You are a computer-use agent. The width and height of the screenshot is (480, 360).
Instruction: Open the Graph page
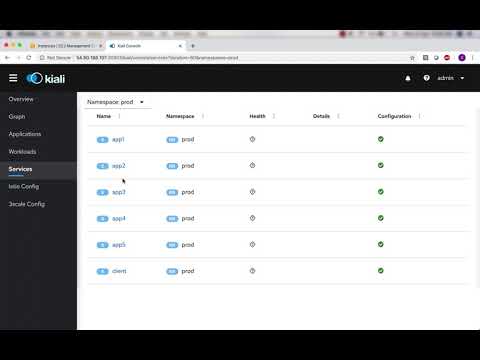point(17,117)
